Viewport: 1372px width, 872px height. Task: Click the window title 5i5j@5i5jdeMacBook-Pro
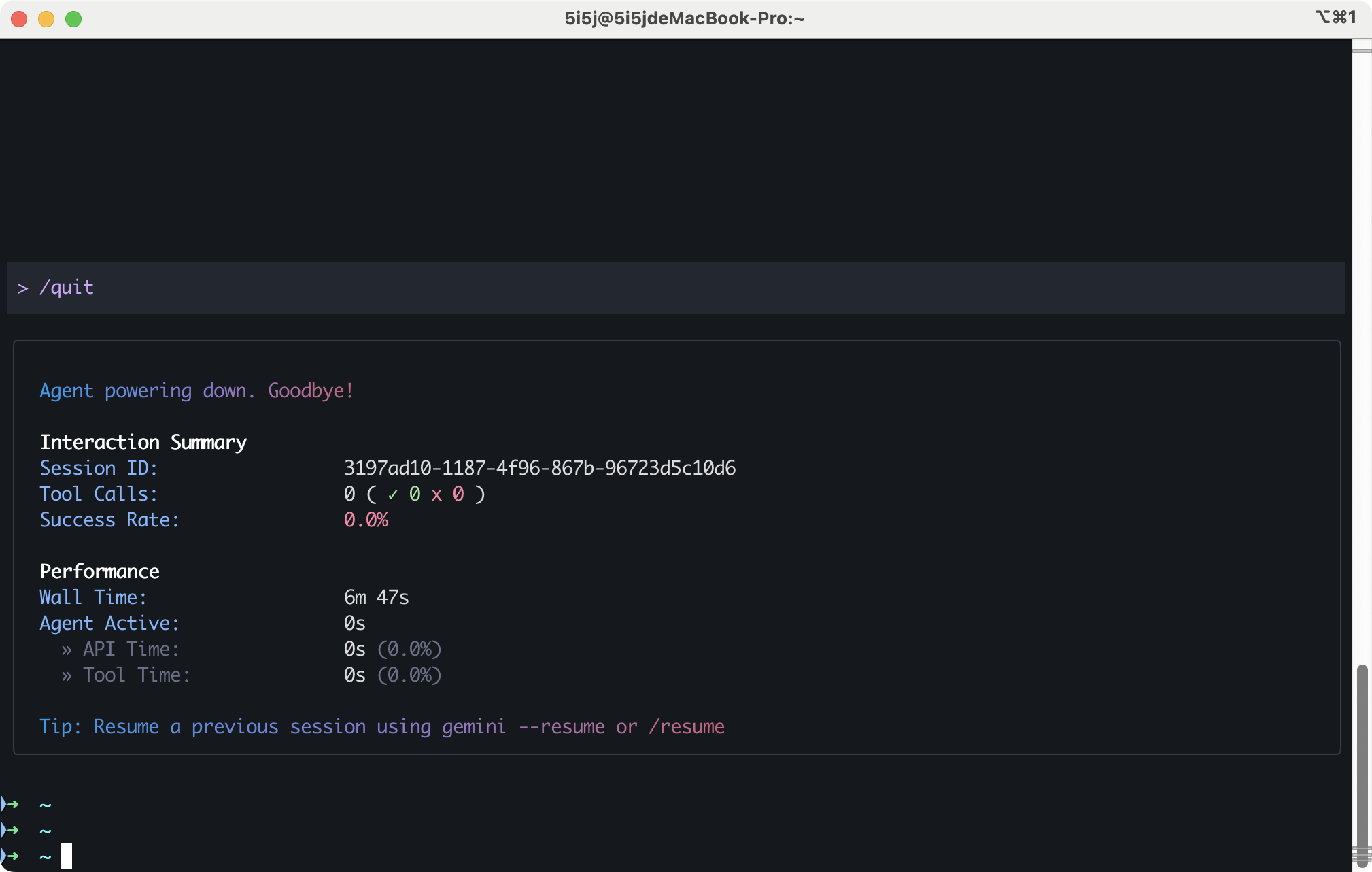pyautogui.click(x=685, y=18)
